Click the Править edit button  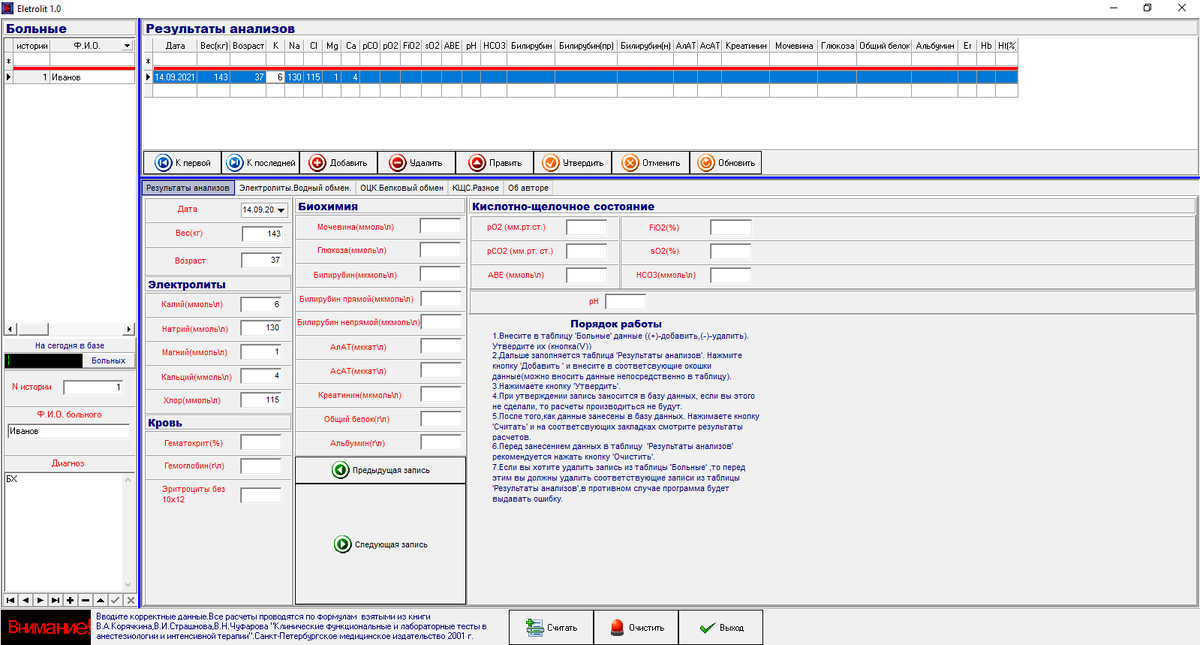[x=494, y=162]
